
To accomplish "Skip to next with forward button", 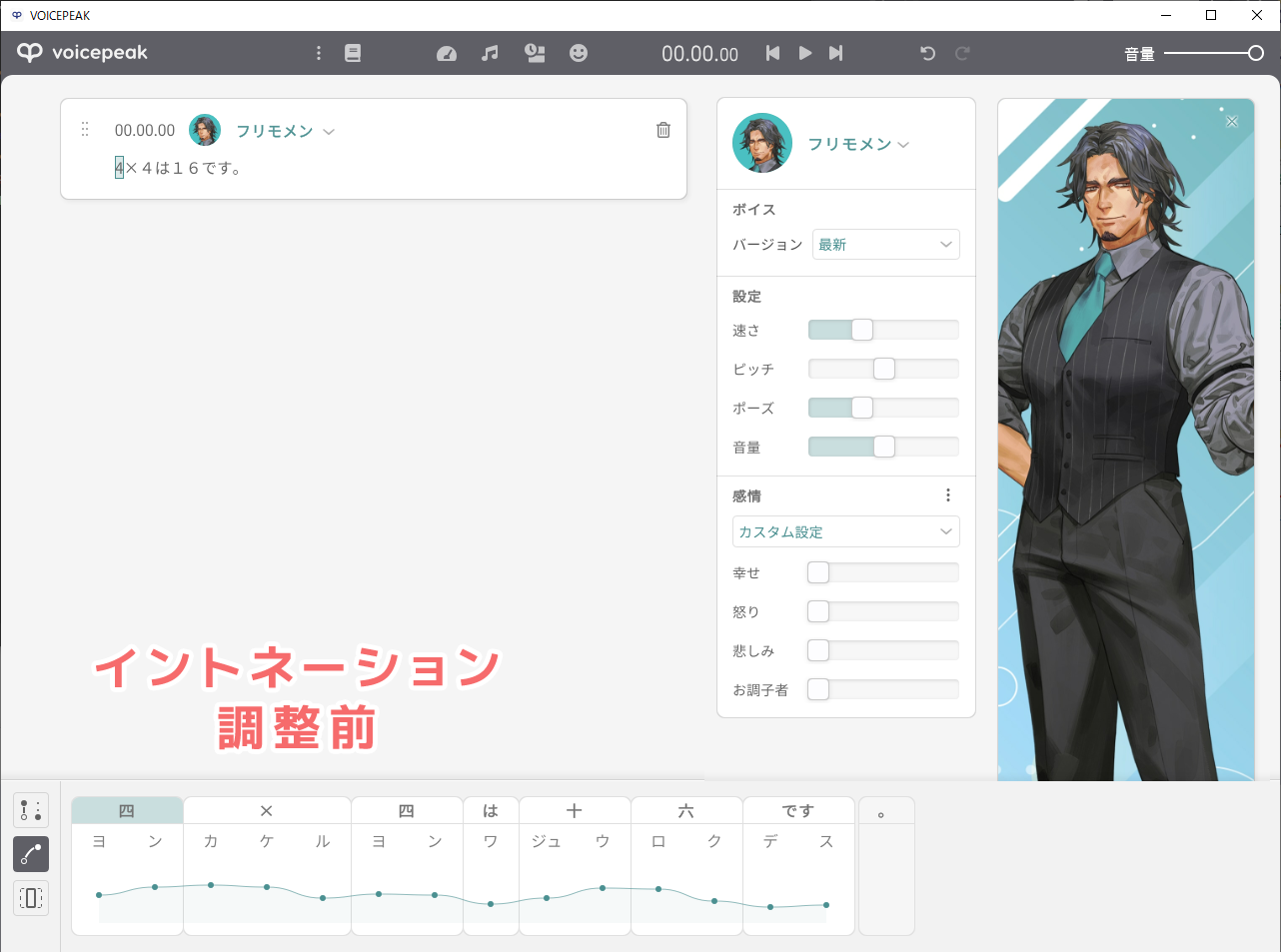I will [836, 53].
